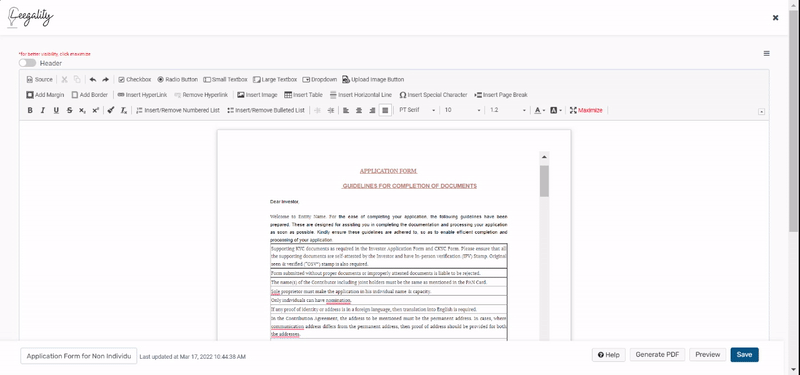Redo the last action

tap(106, 80)
